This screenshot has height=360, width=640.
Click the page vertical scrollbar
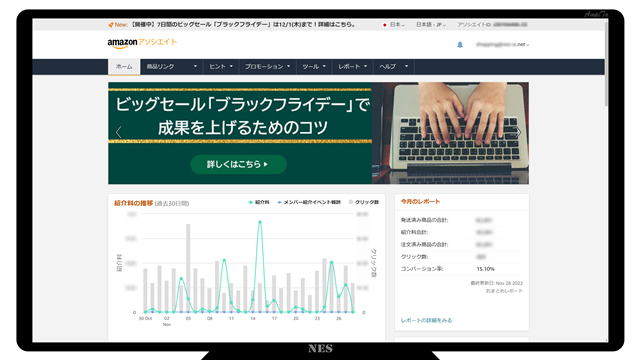pos(606,65)
